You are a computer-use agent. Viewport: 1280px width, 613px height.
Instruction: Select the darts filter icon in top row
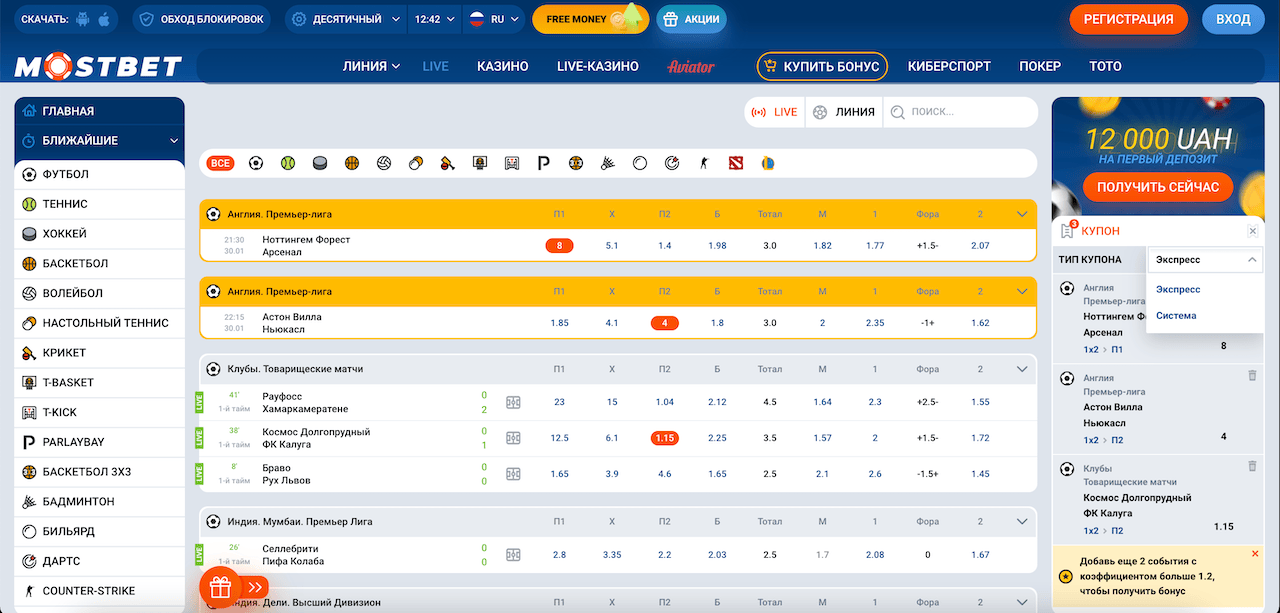pos(671,163)
